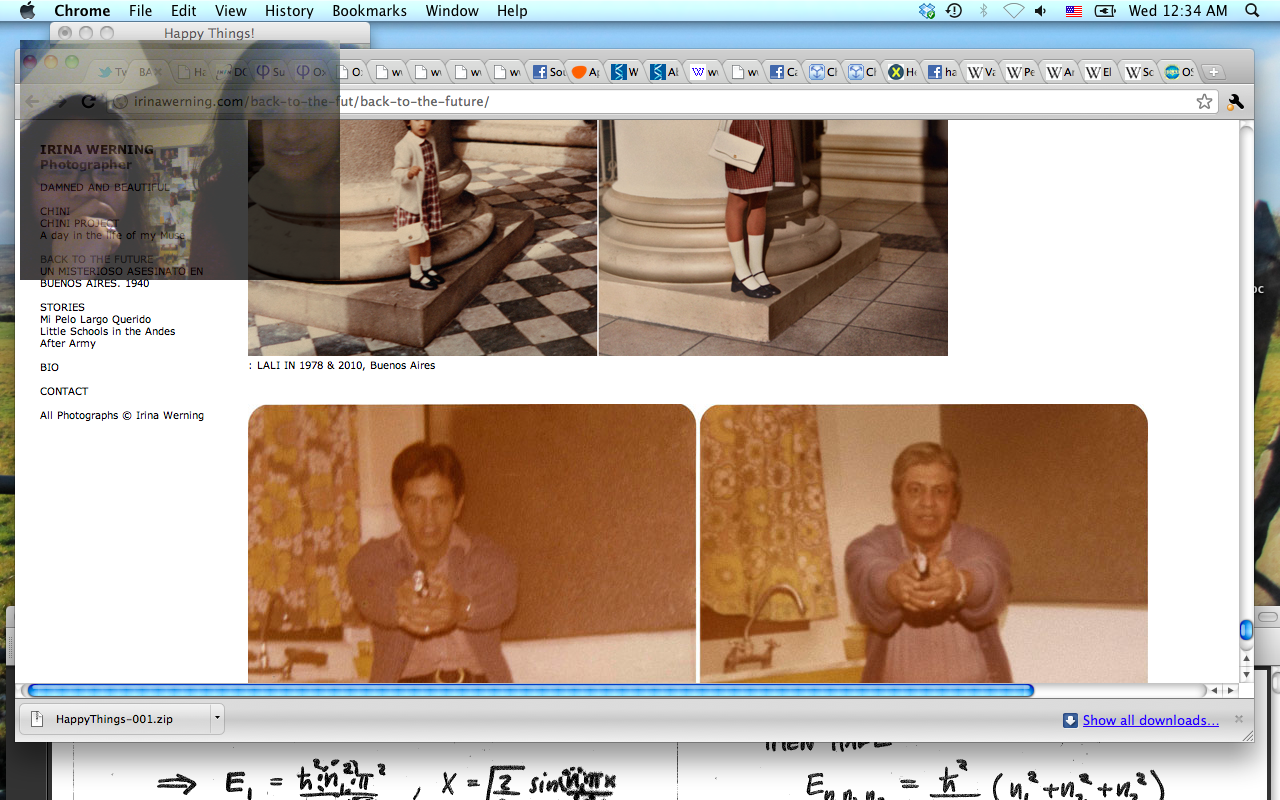Expand the HappyThings-001.zip download options arrow
This screenshot has width=1280, height=800.
click(217, 719)
